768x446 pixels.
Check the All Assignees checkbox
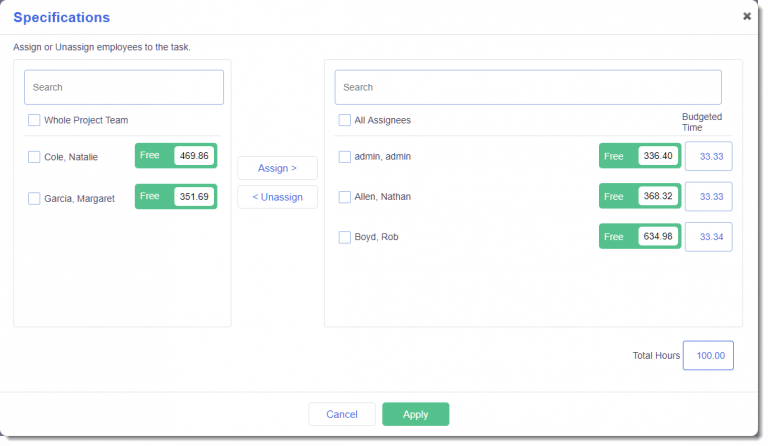pos(344,120)
